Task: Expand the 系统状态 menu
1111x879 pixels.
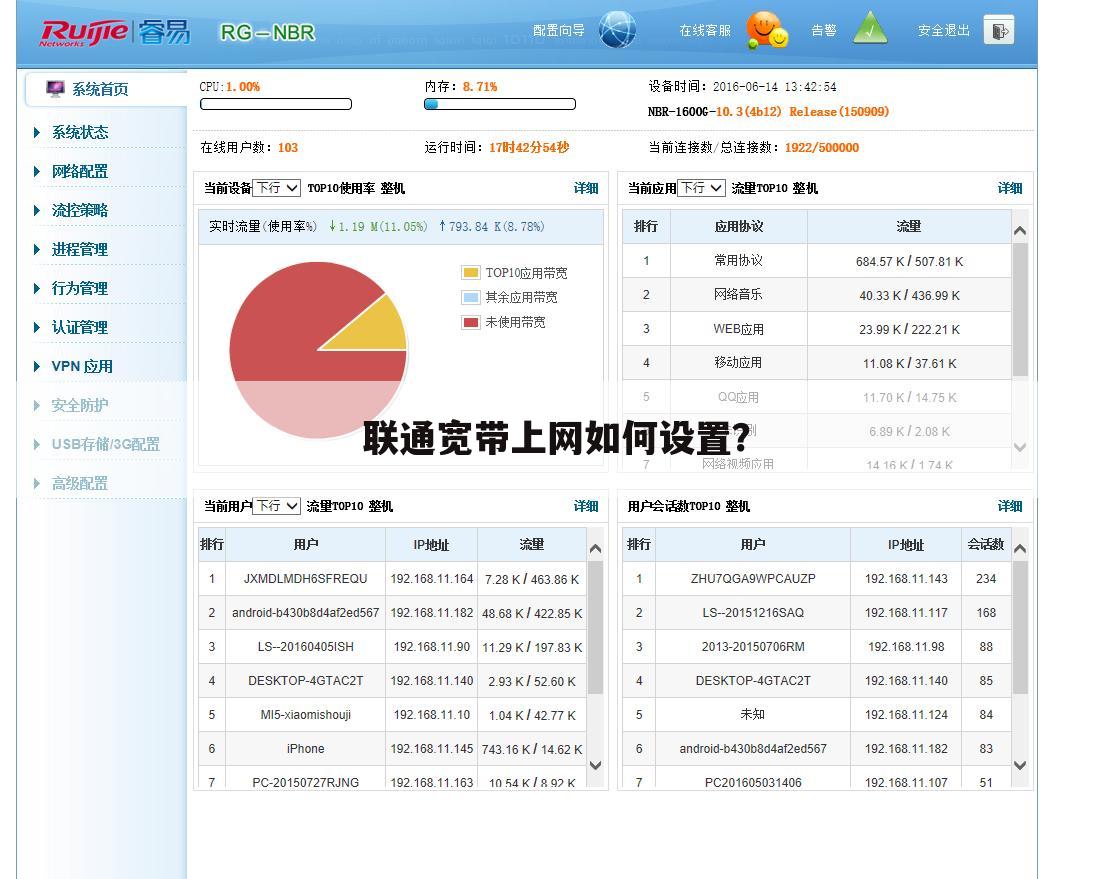Action: (x=80, y=132)
